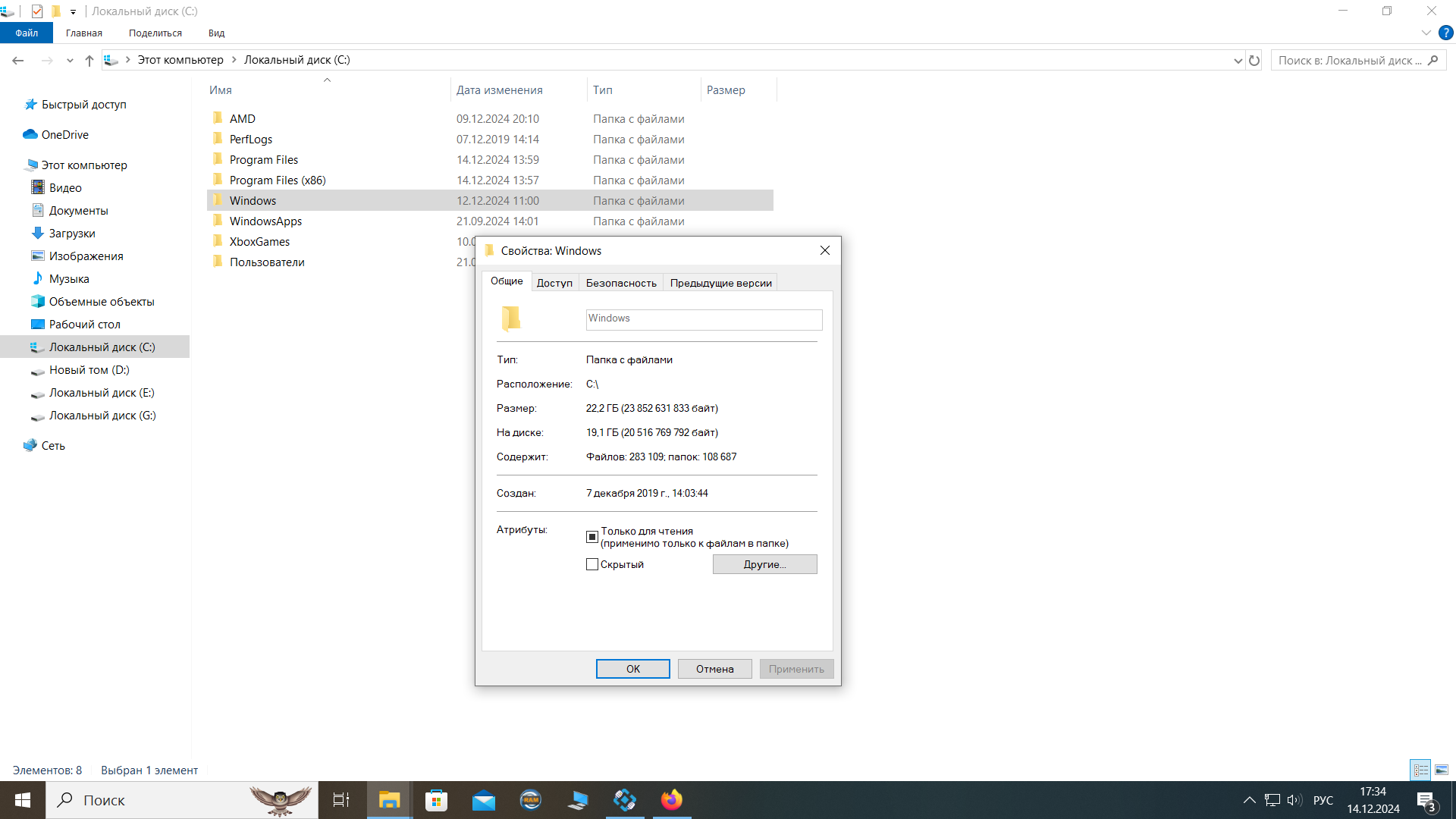Expand the ribbon with chevron
1456x819 pixels.
pyautogui.click(x=1426, y=33)
